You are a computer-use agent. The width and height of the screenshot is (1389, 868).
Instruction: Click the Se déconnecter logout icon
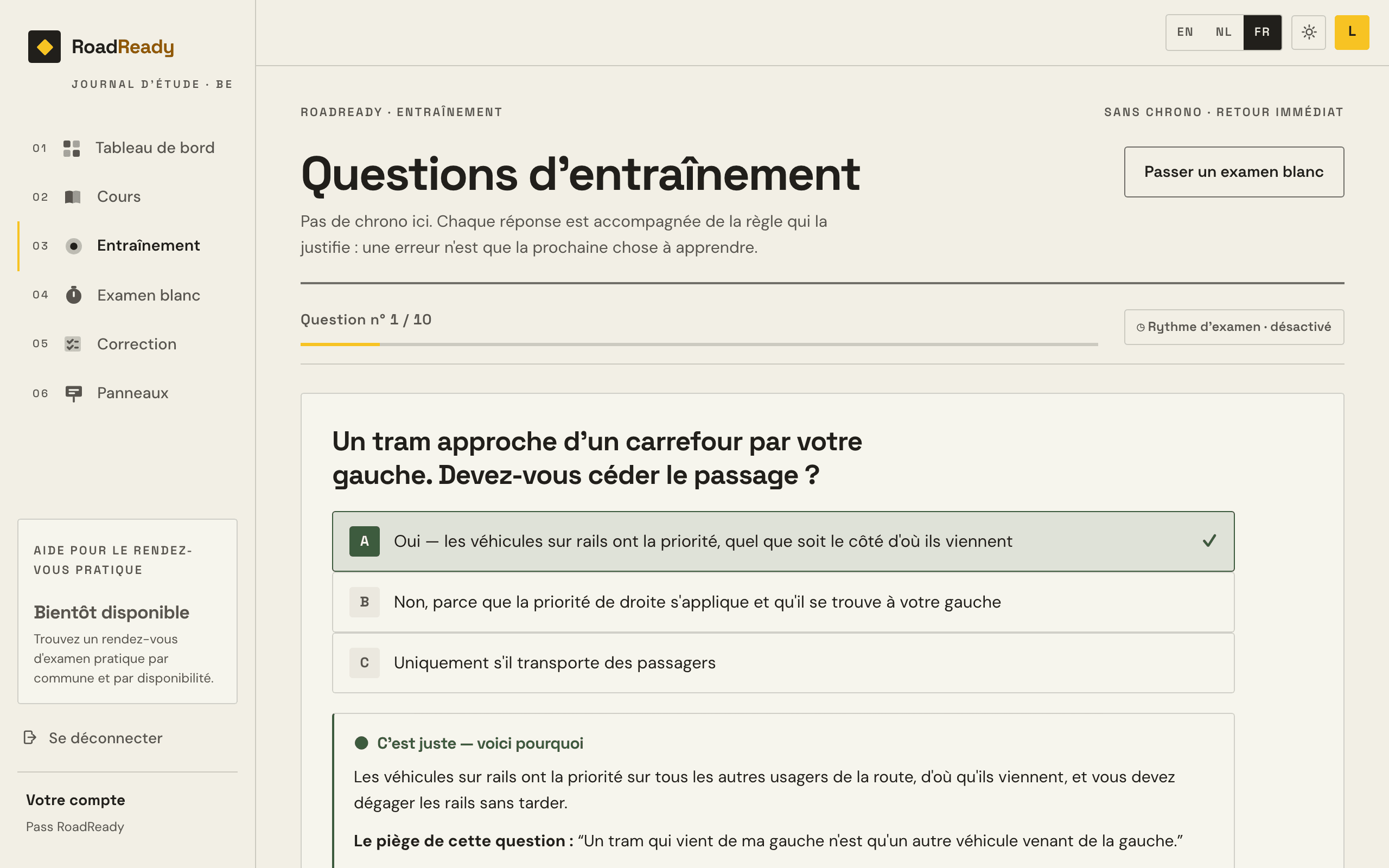click(30, 738)
